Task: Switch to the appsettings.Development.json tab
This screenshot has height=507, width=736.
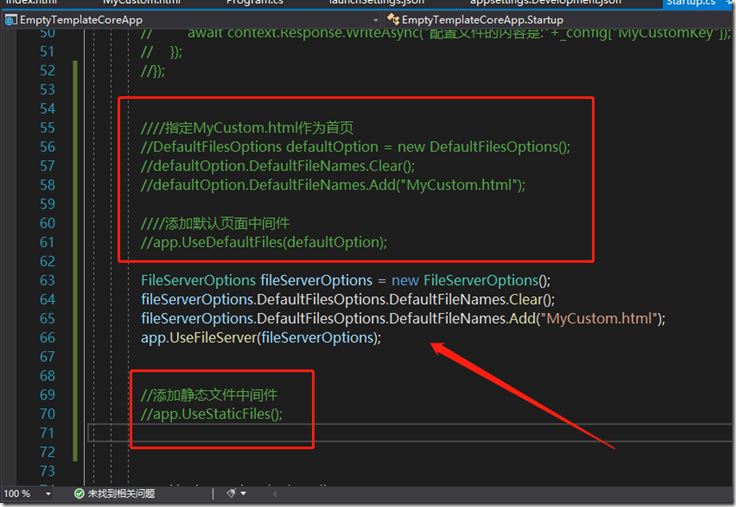Action: [x=545, y=3]
